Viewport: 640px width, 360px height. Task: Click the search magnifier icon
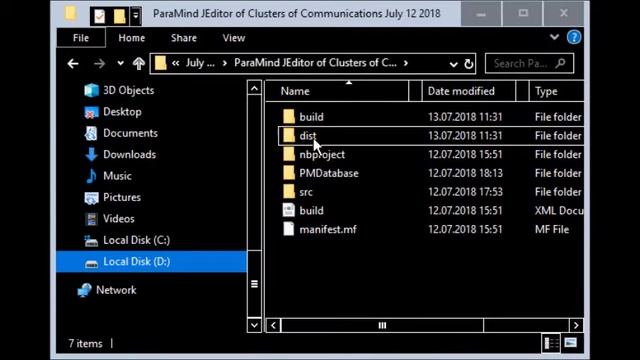point(561,63)
